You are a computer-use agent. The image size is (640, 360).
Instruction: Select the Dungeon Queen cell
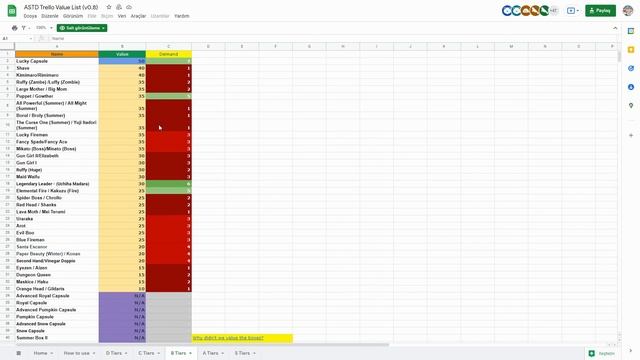pyautogui.click(x=57, y=275)
